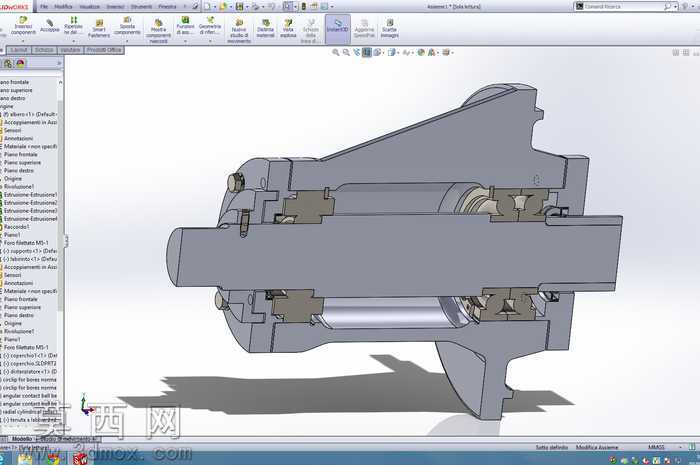
Task: Open the Funzioni di assieme tool
Action: coord(185,26)
